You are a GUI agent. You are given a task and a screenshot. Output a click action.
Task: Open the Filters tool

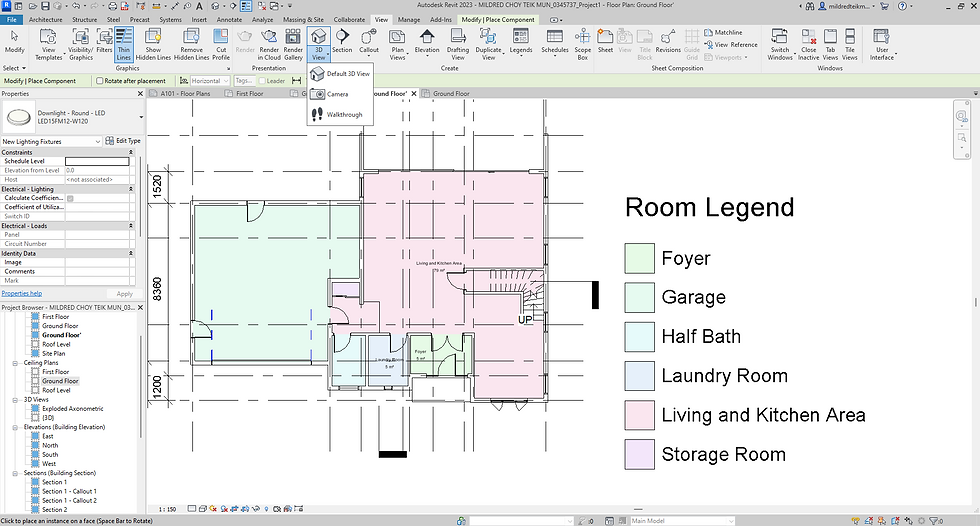pos(104,41)
